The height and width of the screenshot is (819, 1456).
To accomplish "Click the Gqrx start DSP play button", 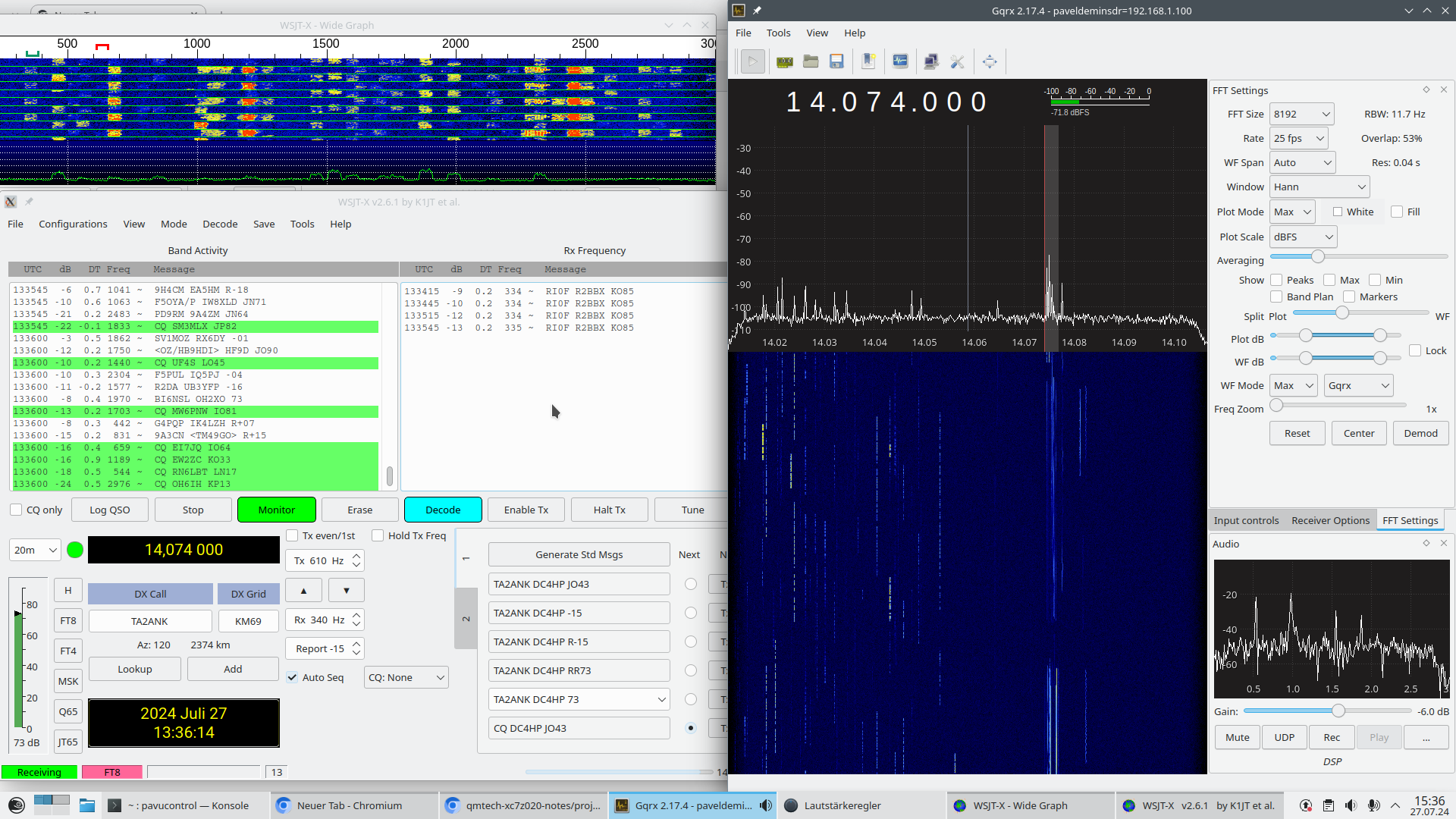I will 752,61.
